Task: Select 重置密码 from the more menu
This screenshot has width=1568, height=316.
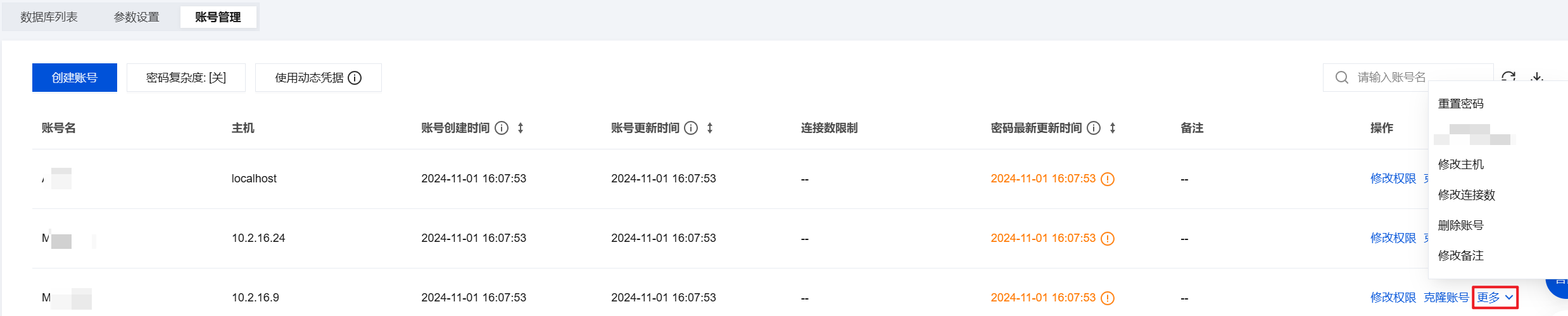Action: [x=1461, y=103]
